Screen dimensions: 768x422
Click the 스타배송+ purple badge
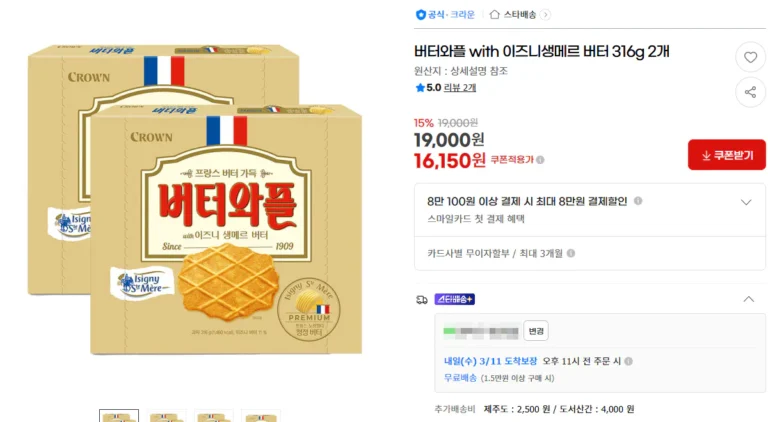click(454, 299)
